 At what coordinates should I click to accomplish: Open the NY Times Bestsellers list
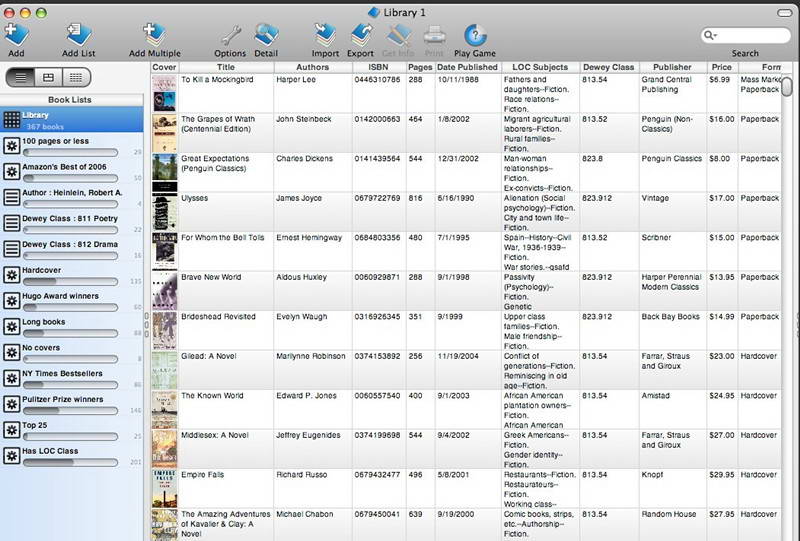coord(71,379)
